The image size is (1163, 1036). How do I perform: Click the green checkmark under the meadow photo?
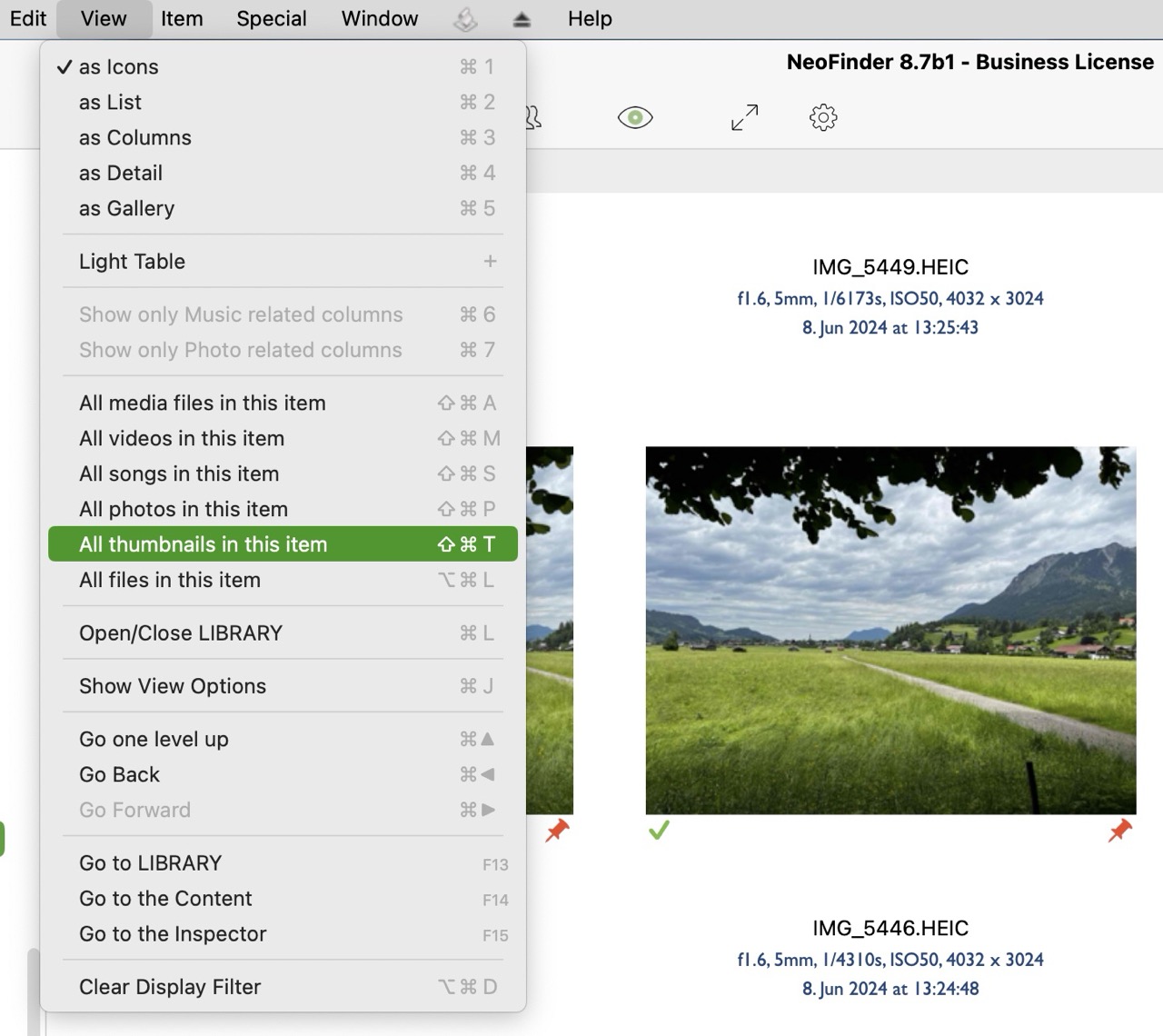point(659,830)
